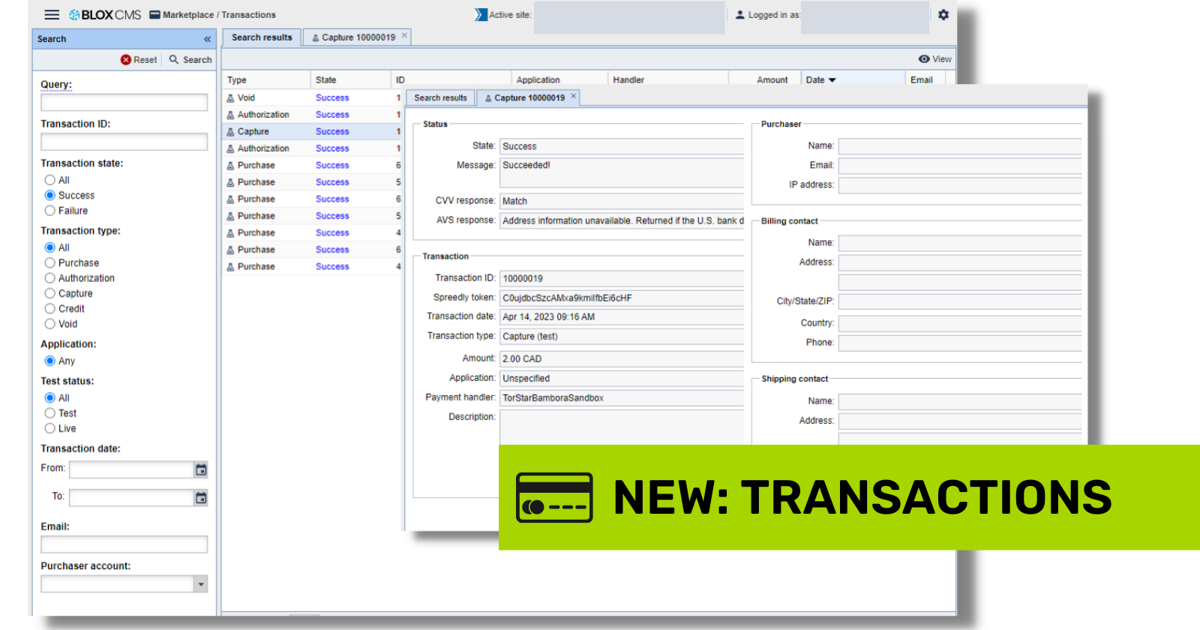This screenshot has width=1200, height=630.
Task: Click the Billing contact Country field
Action: point(960,323)
